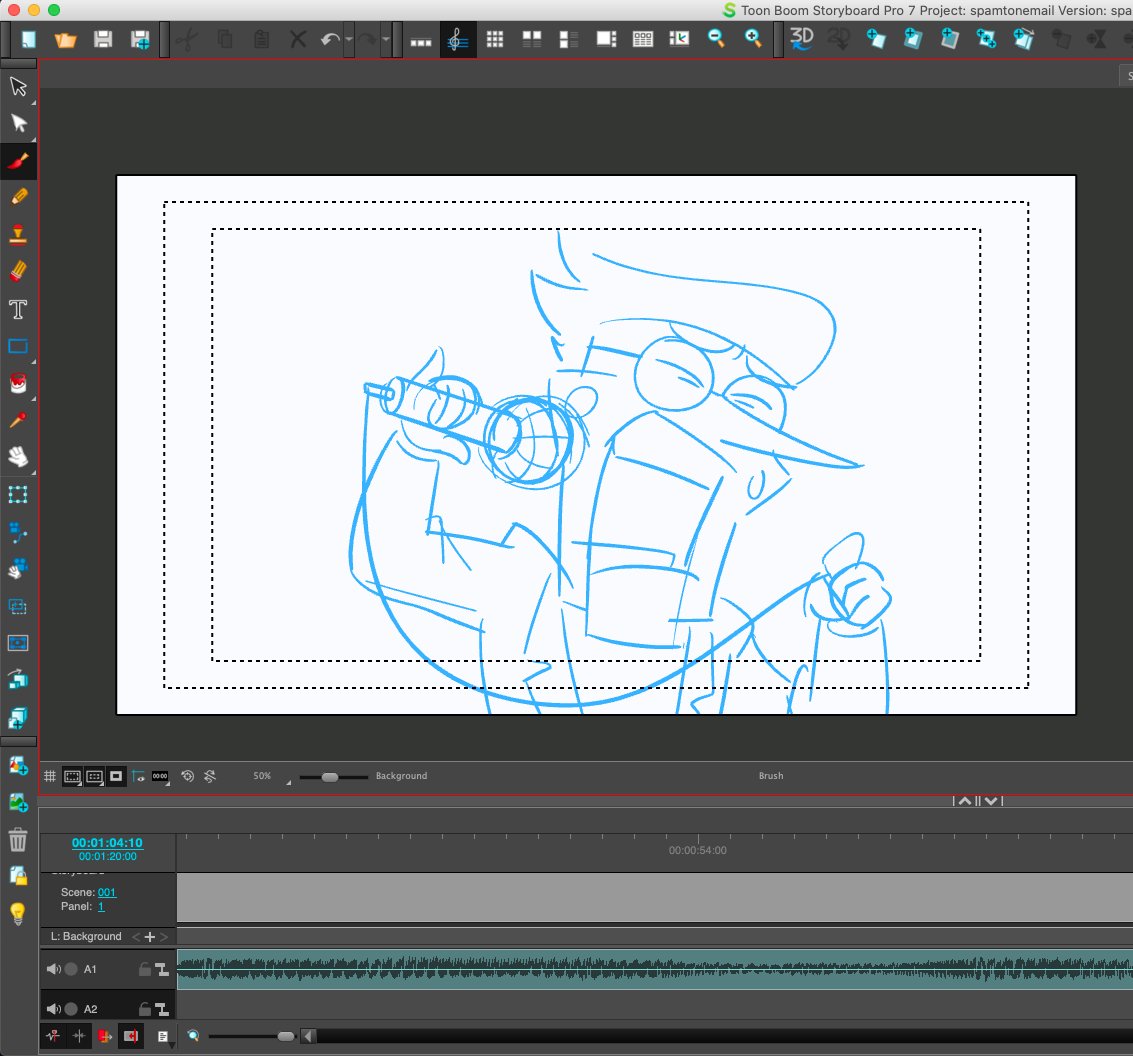
Task: Click the Reset rotation icon
Action: coord(188,776)
